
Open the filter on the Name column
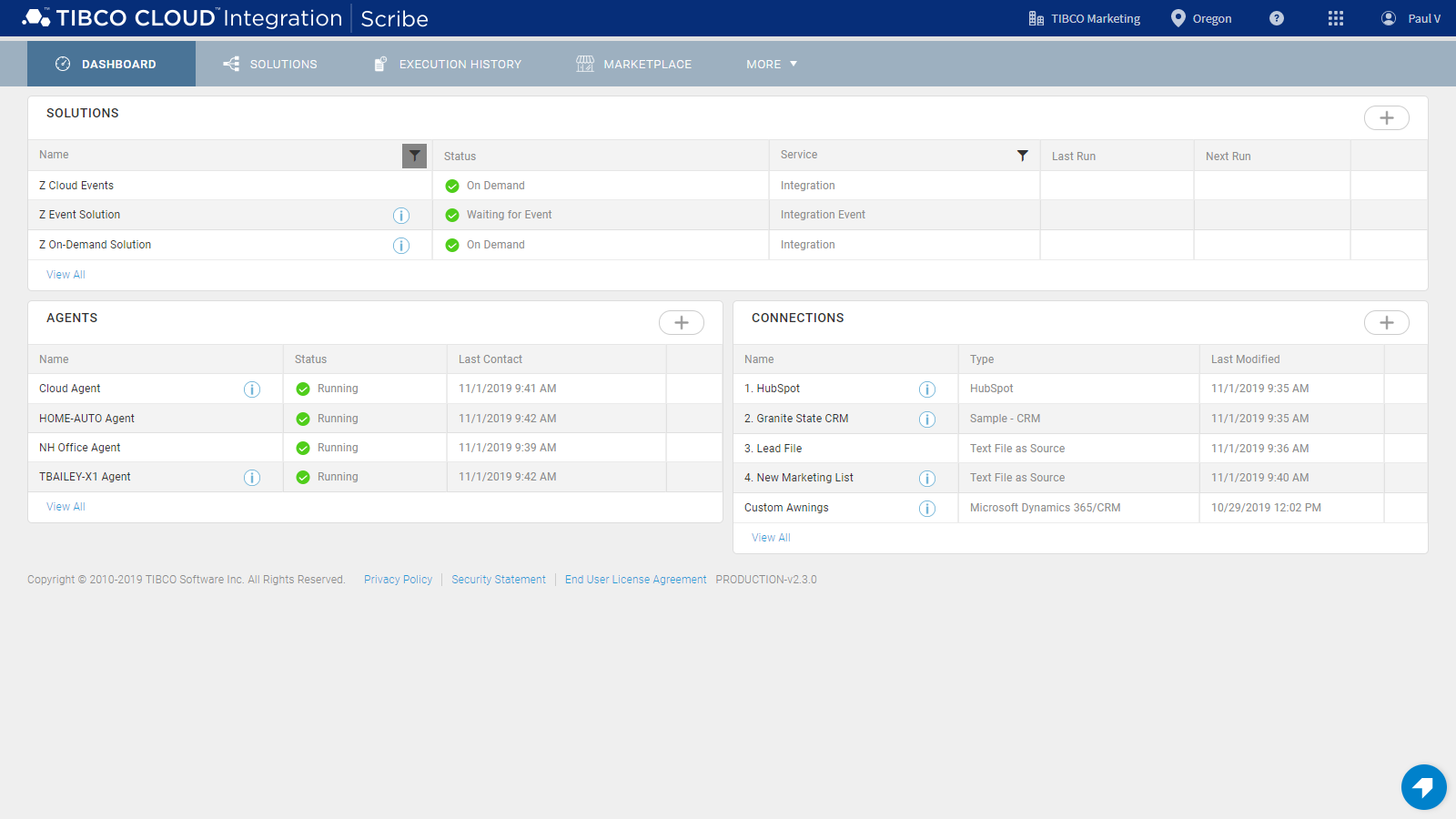coord(415,156)
